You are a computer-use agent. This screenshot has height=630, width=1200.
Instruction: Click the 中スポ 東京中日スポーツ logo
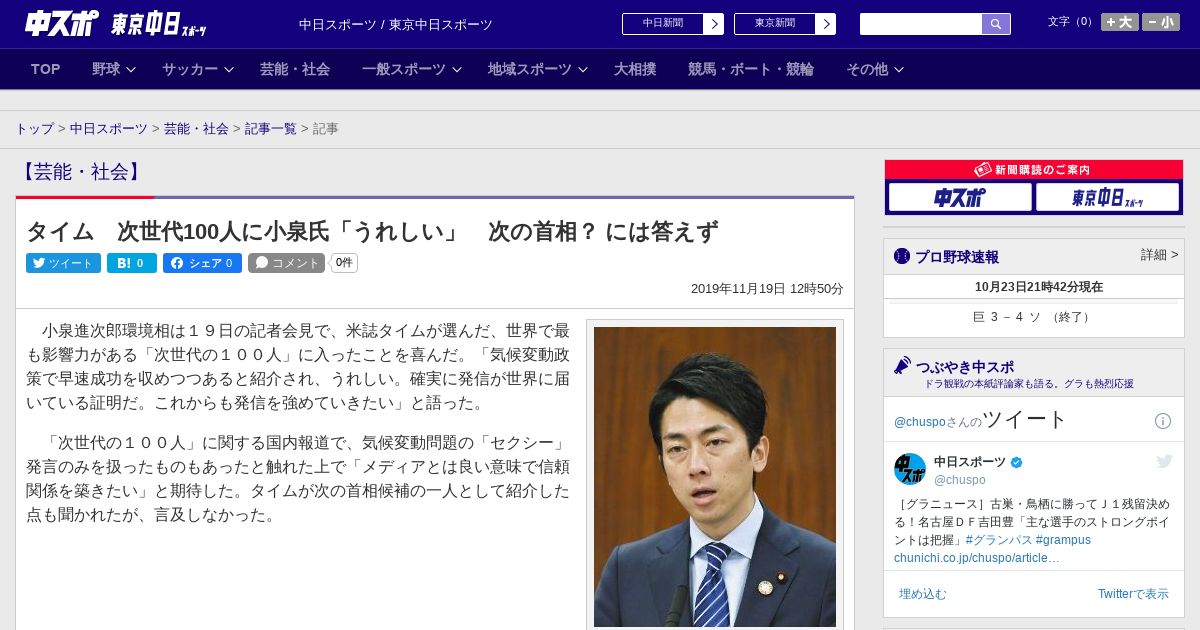click(x=116, y=24)
